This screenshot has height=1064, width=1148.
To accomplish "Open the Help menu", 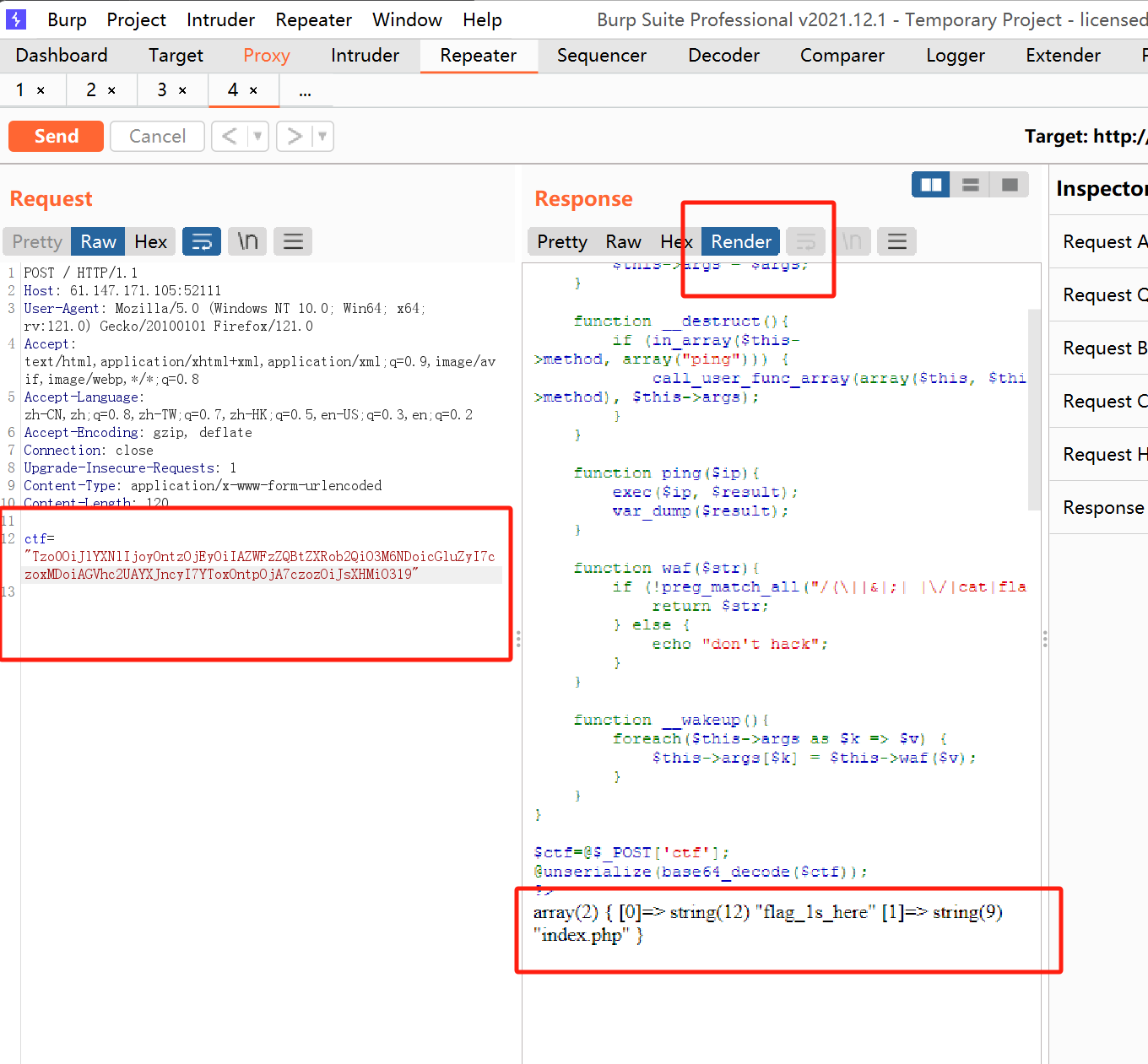I will click(482, 19).
